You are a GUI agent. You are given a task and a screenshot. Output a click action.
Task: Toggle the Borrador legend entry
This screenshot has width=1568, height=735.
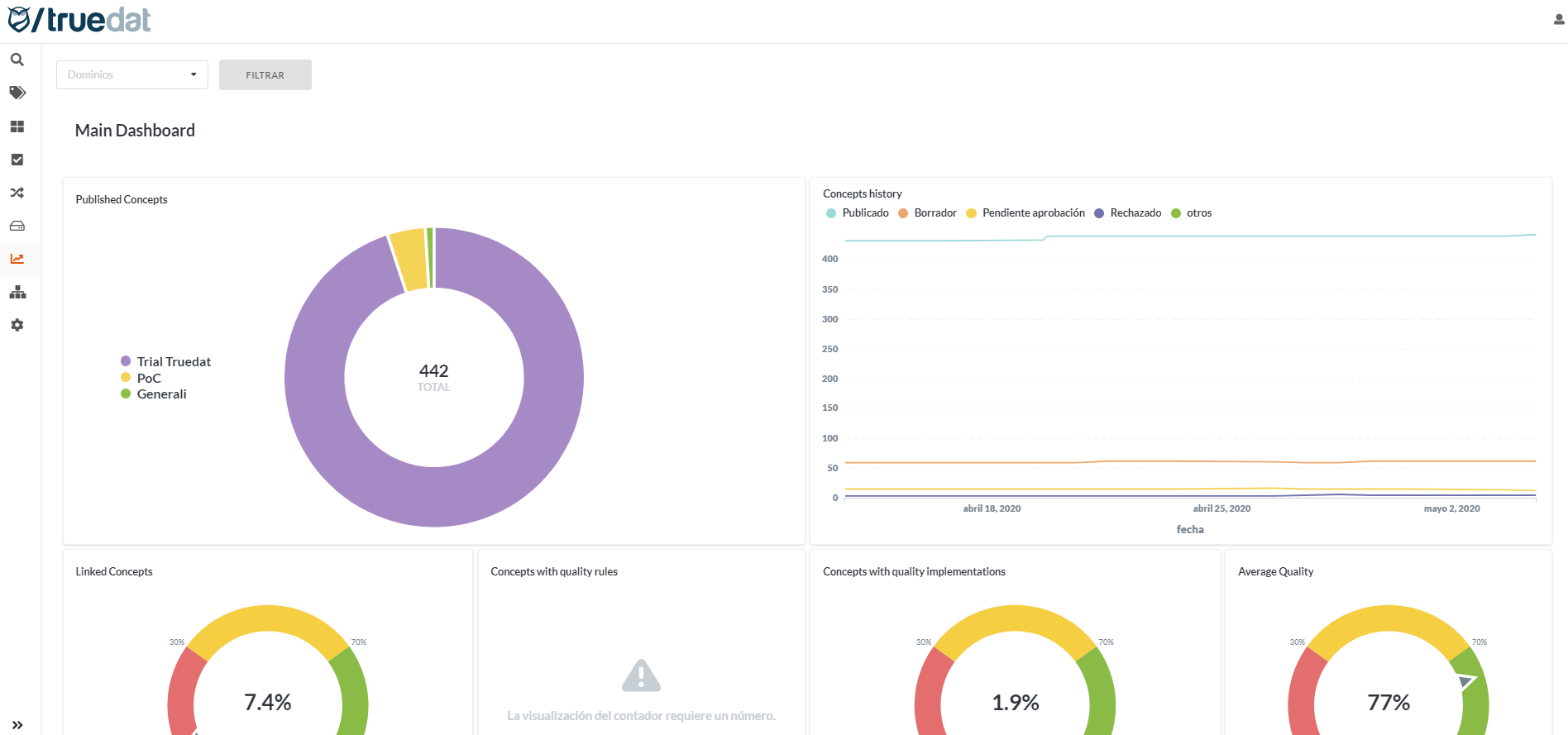click(928, 213)
